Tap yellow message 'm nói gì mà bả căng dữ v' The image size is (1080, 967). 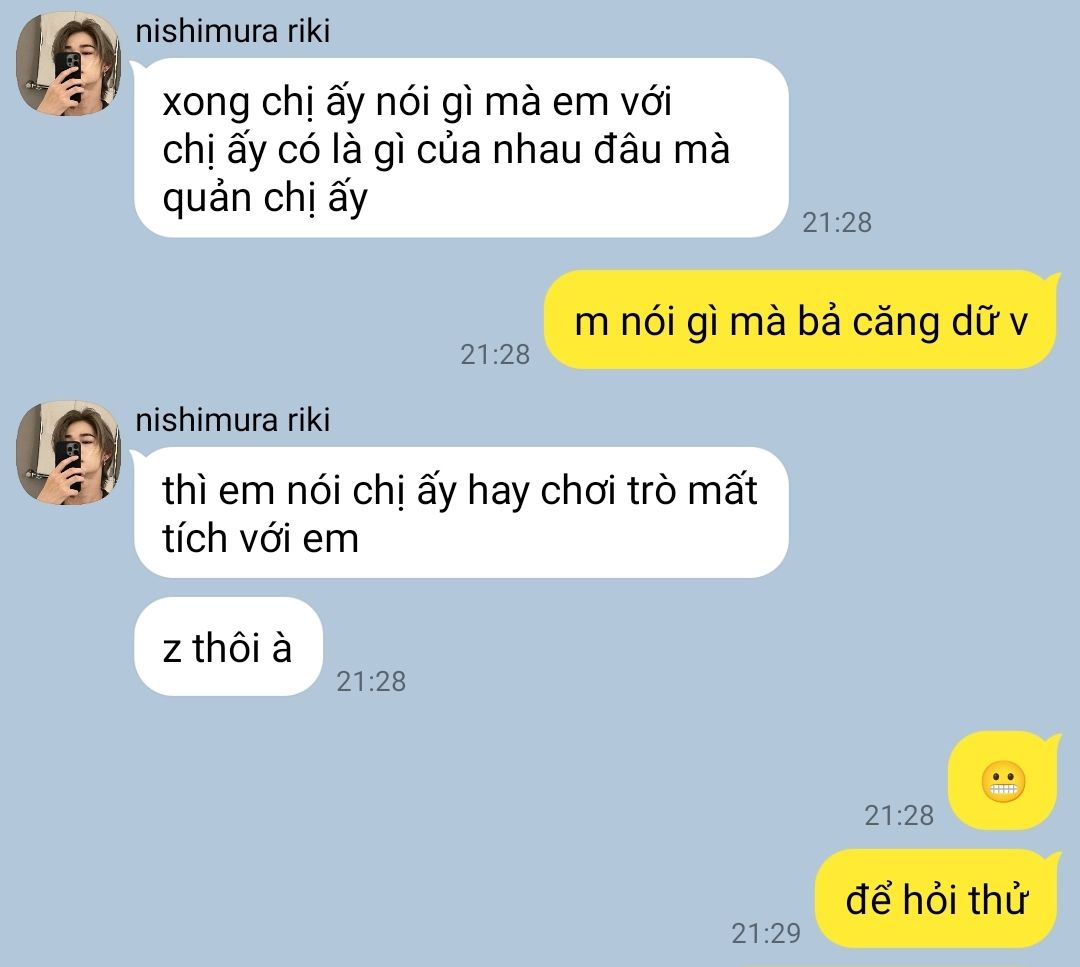pyautogui.click(x=800, y=320)
